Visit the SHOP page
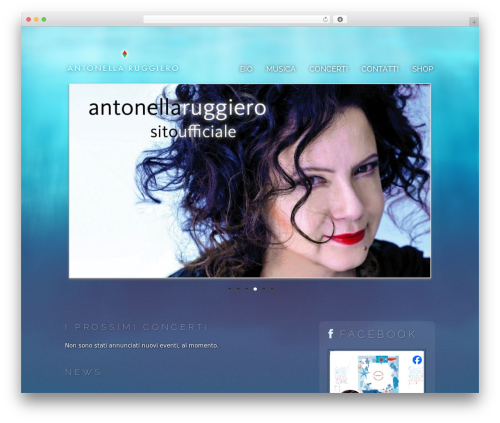Screen dimensions: 500x423 tap(422, 69)
